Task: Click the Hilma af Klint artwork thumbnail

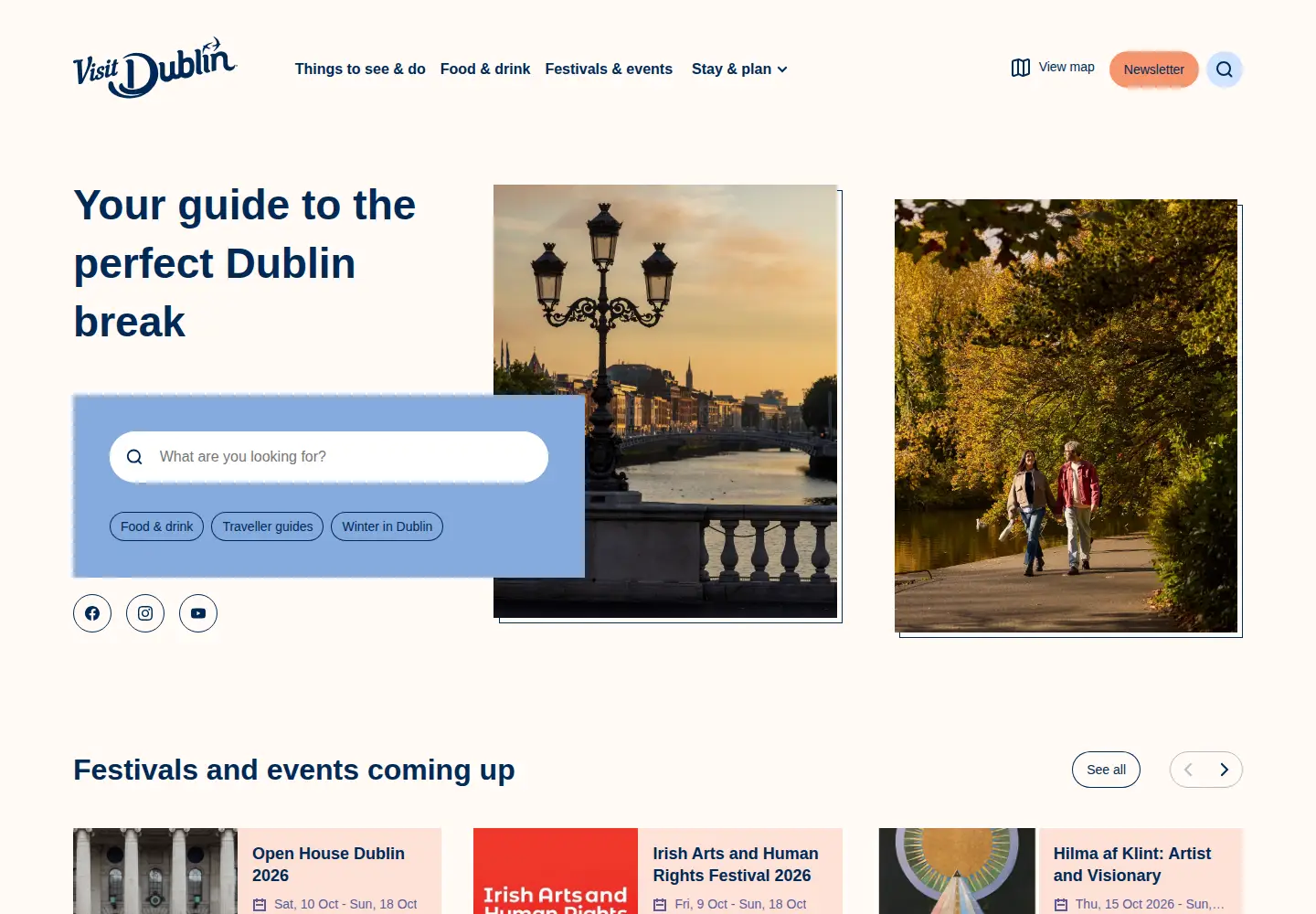Action: tap(957, 871)
